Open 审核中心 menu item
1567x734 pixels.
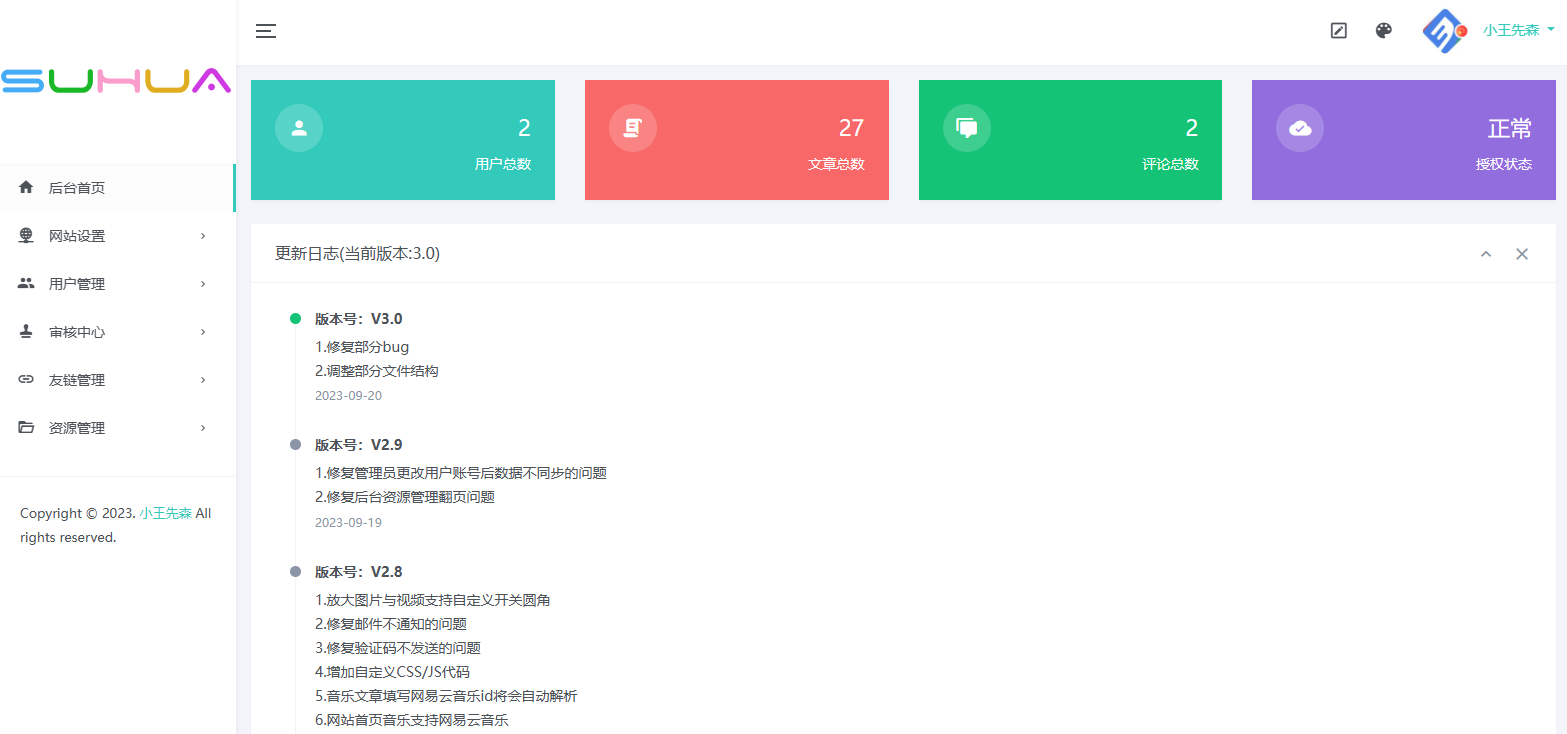tap(77, 332)
